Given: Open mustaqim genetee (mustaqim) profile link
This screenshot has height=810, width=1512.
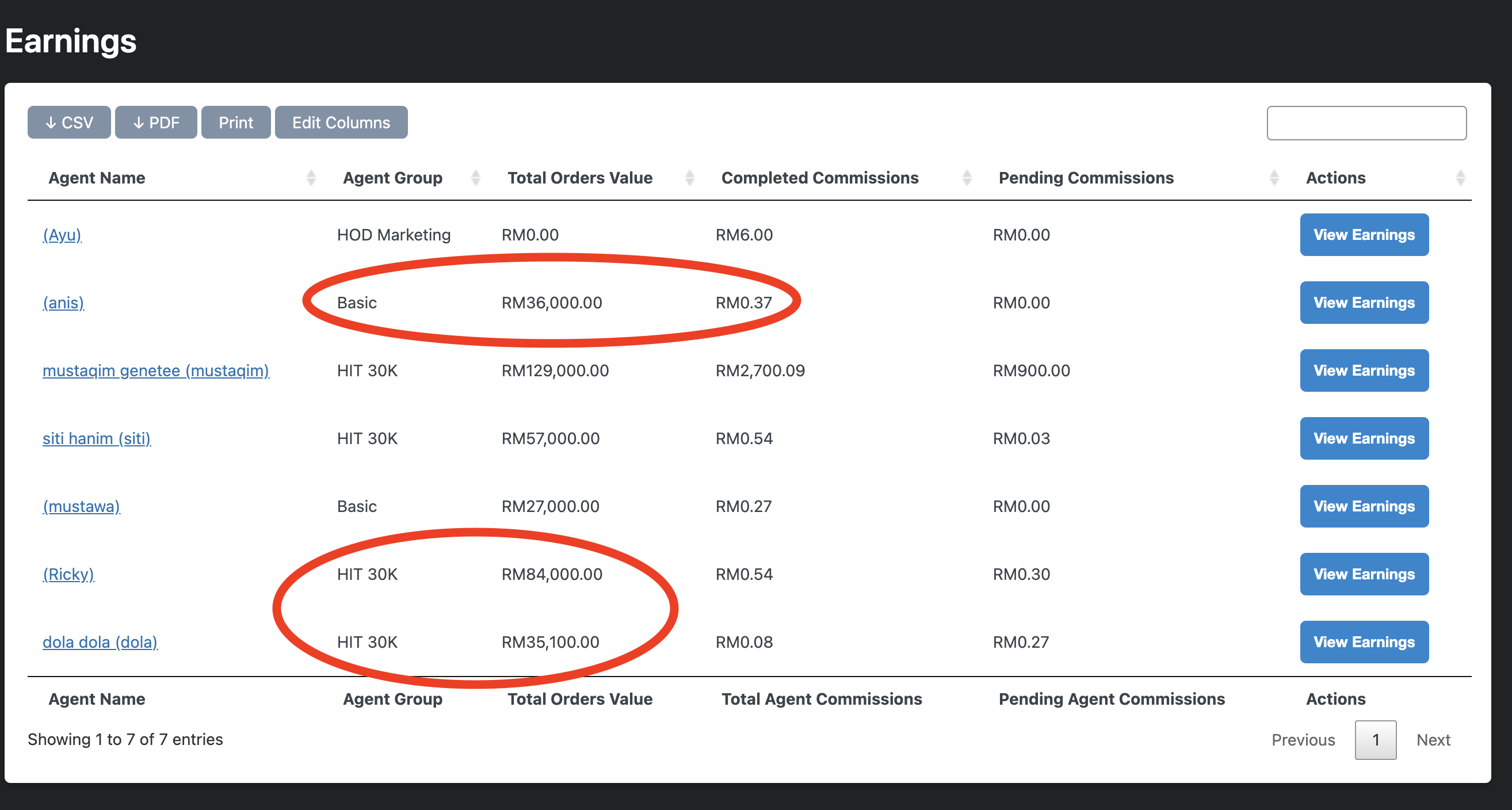Looking at the screenshot, I should [x=156, y=370].
